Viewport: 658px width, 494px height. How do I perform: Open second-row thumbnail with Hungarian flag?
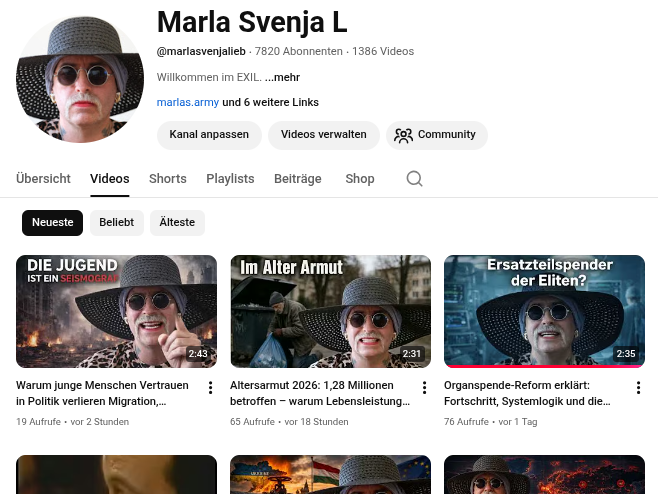[x=331, y=475]
